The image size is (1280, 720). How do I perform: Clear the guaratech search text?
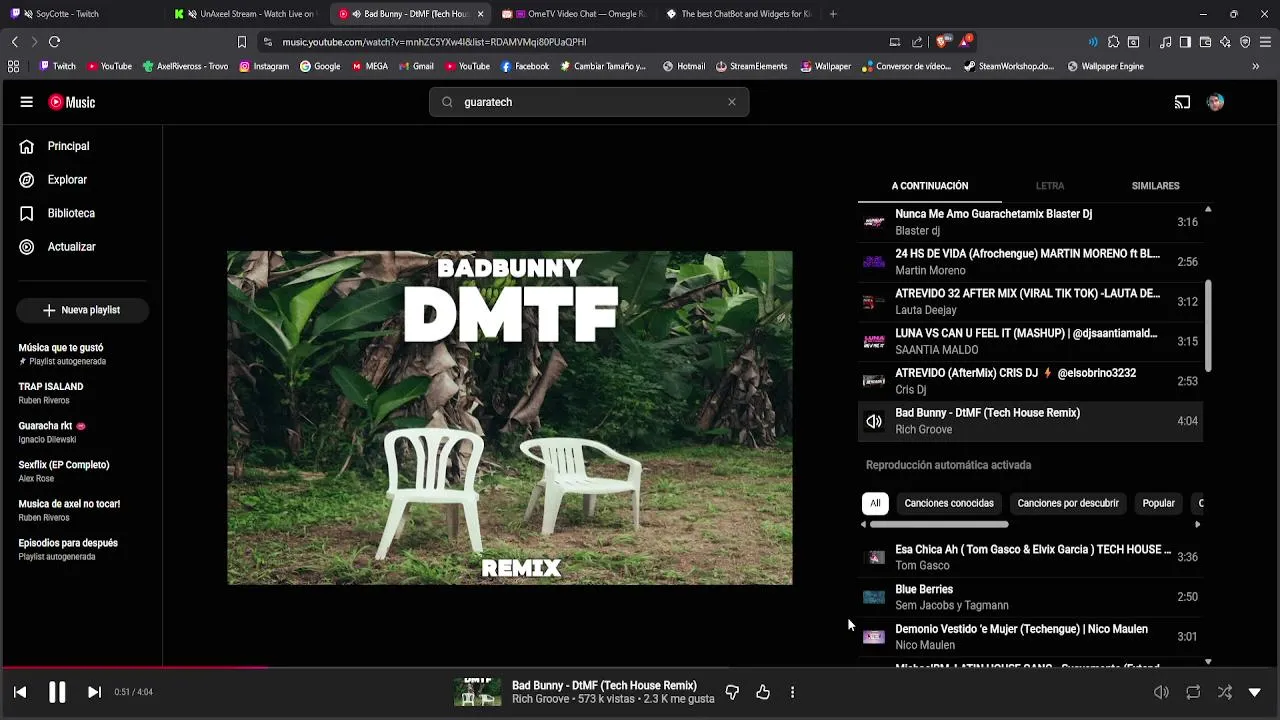(x=732, y=102)
